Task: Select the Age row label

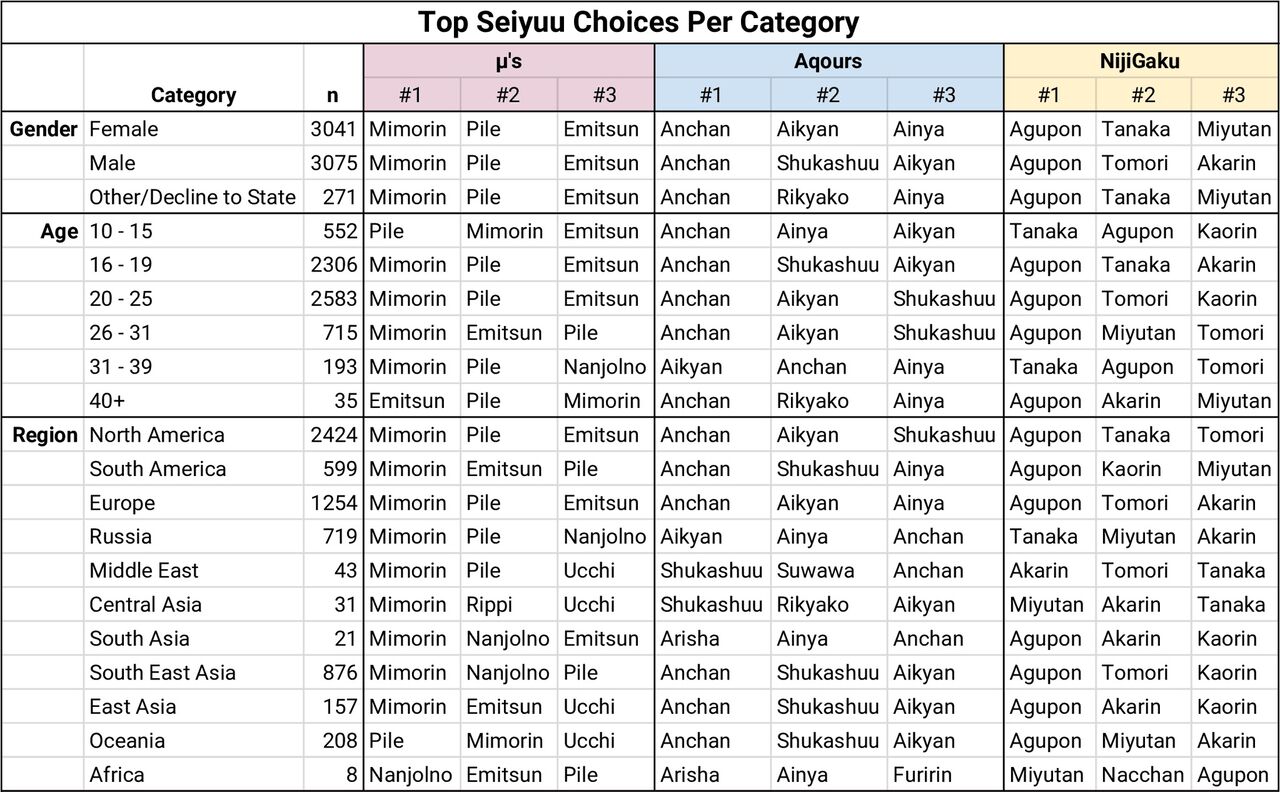Action: [43, 231]
